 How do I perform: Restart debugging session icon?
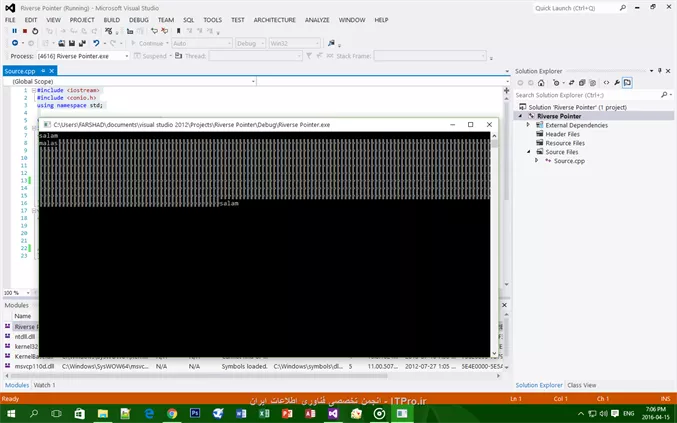tap(35, 31)
